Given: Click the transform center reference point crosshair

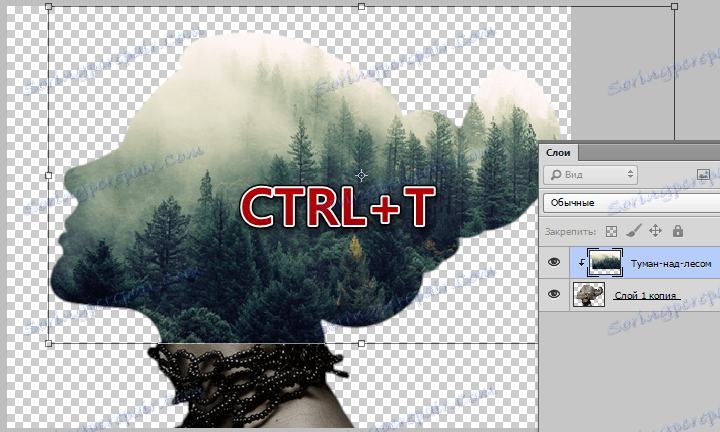Looking at the screenshot, I should pos(361,175).
